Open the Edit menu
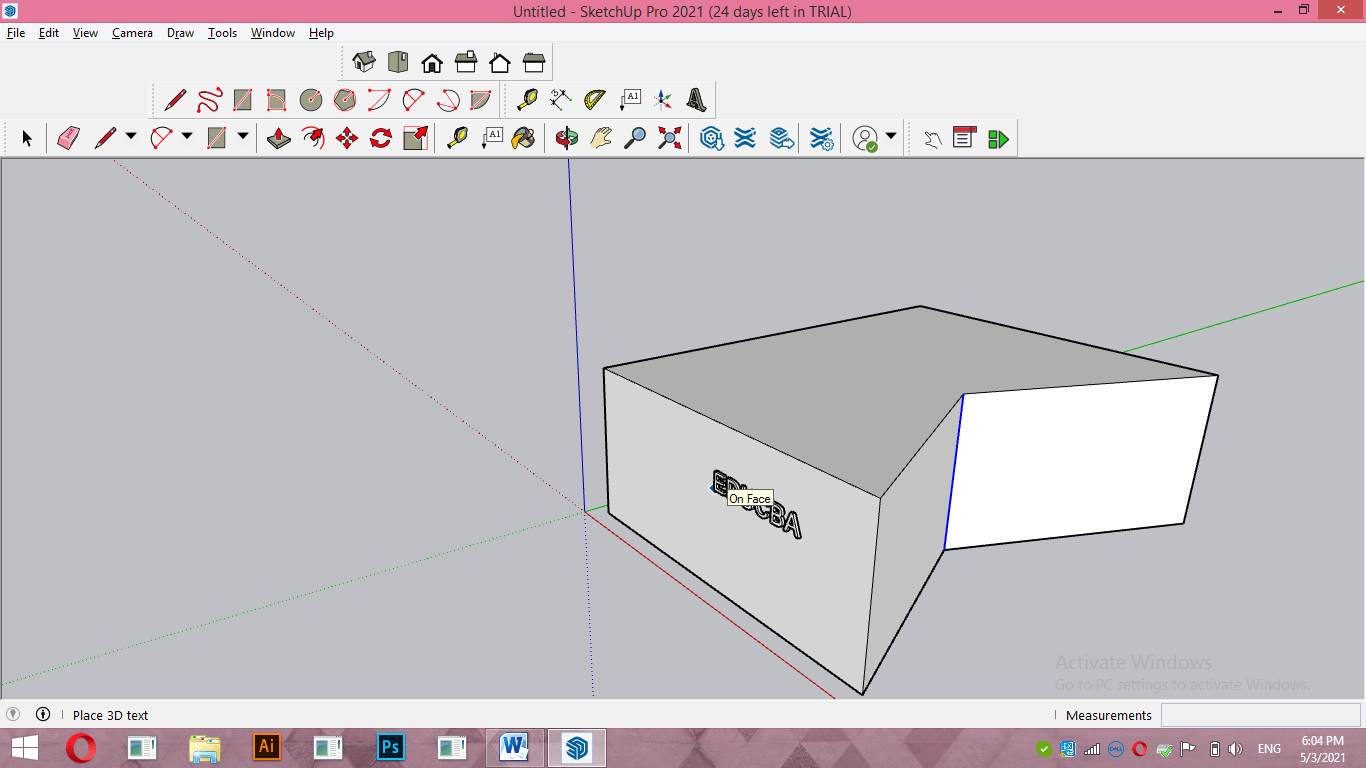The height and width of the screenshot is (768, 1366). 49,33
